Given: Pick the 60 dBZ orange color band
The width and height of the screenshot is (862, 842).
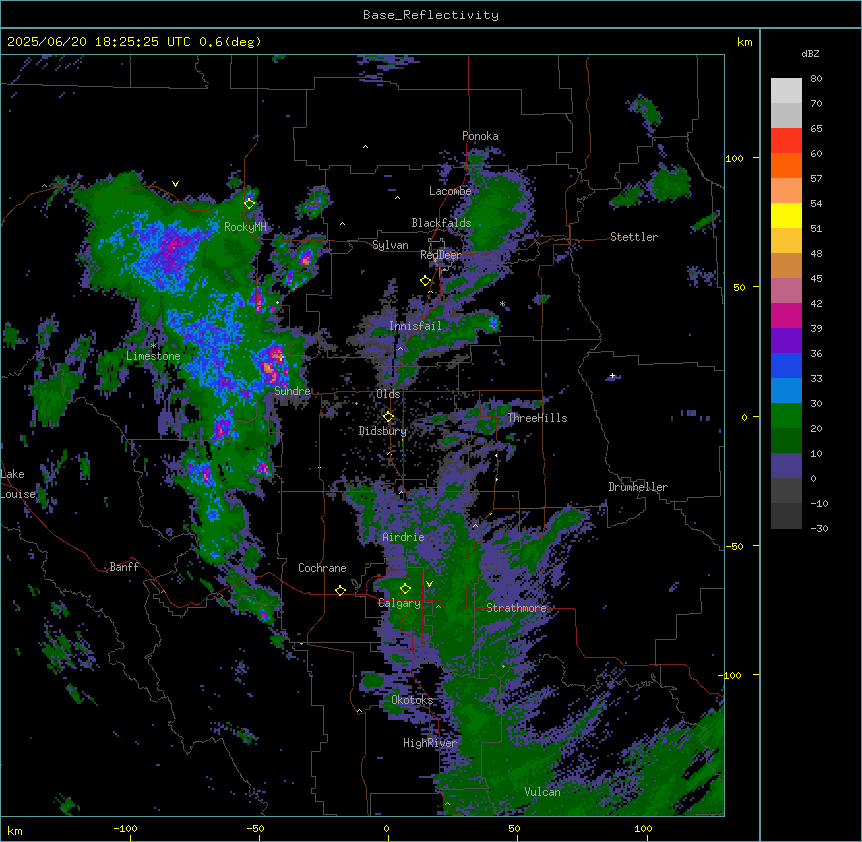Looking at the screenshot, I should pyautogui.click(x=786, y=165).
